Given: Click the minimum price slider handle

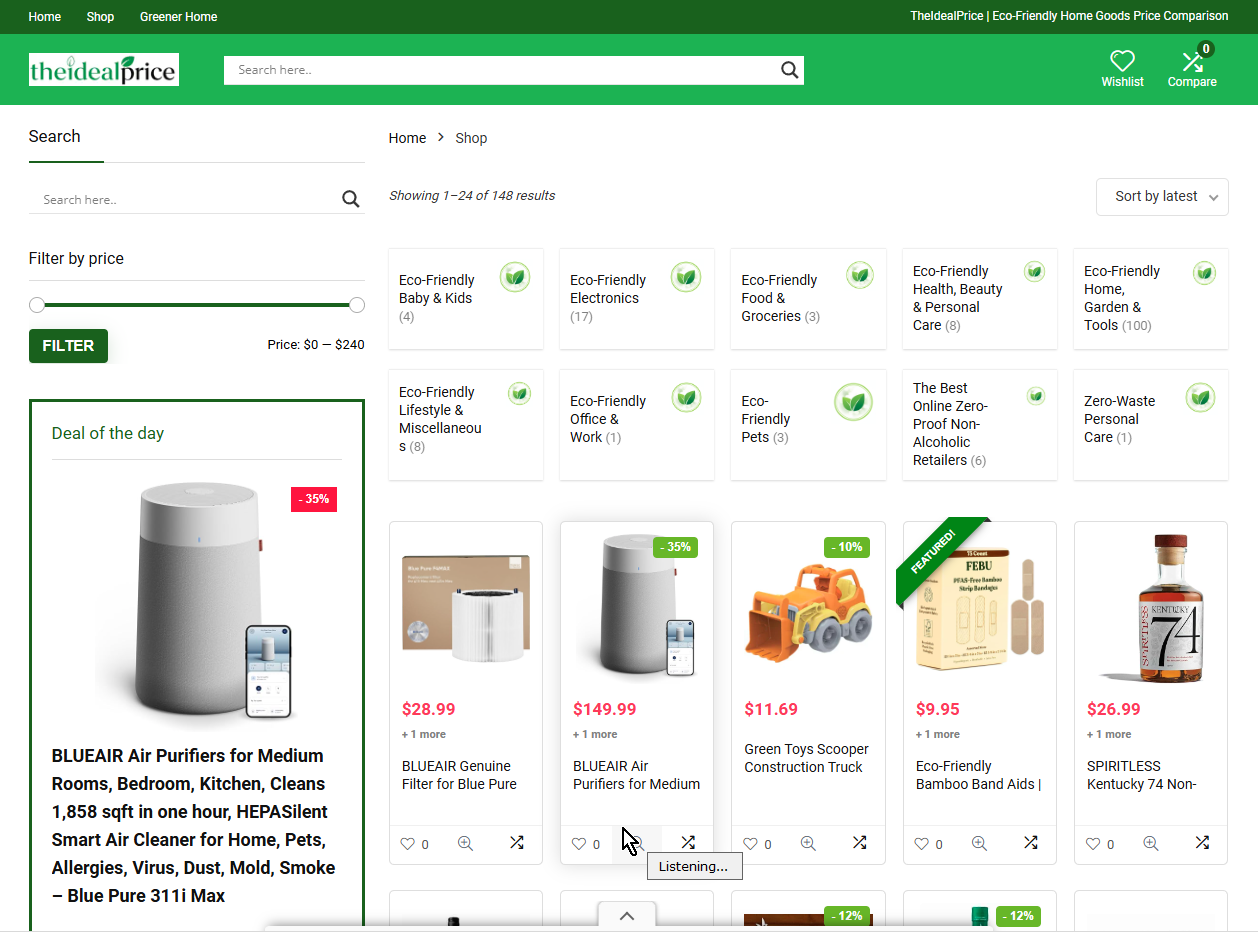Looking at the screenshot, I should (37, 305).
